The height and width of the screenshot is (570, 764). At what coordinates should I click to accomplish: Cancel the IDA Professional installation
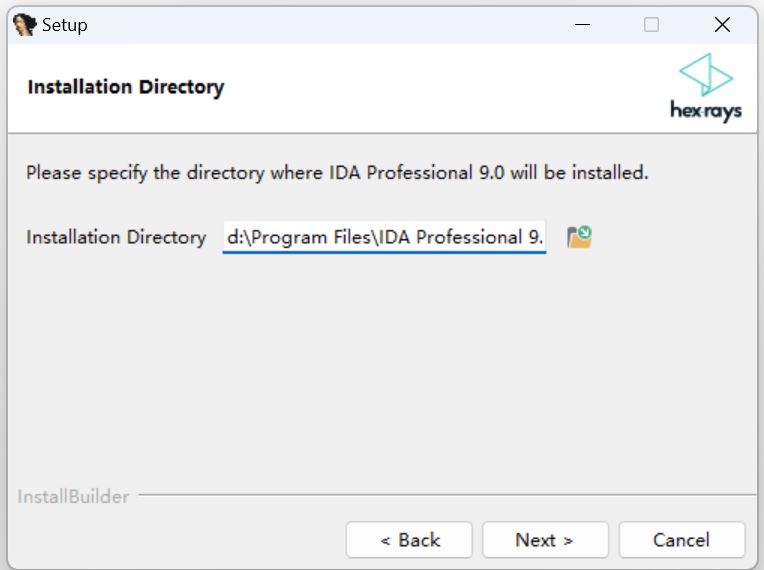click(x=681, y=540)
